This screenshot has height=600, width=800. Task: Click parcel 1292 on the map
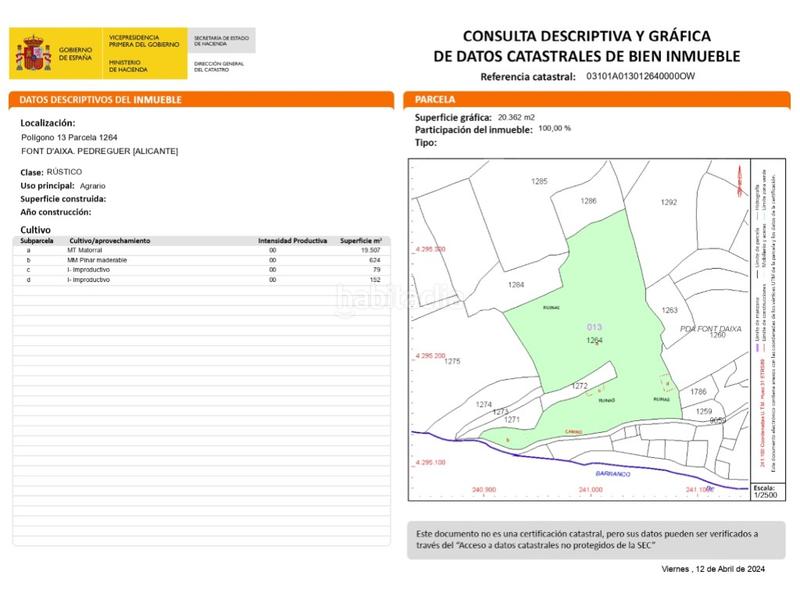coord(669,202)
